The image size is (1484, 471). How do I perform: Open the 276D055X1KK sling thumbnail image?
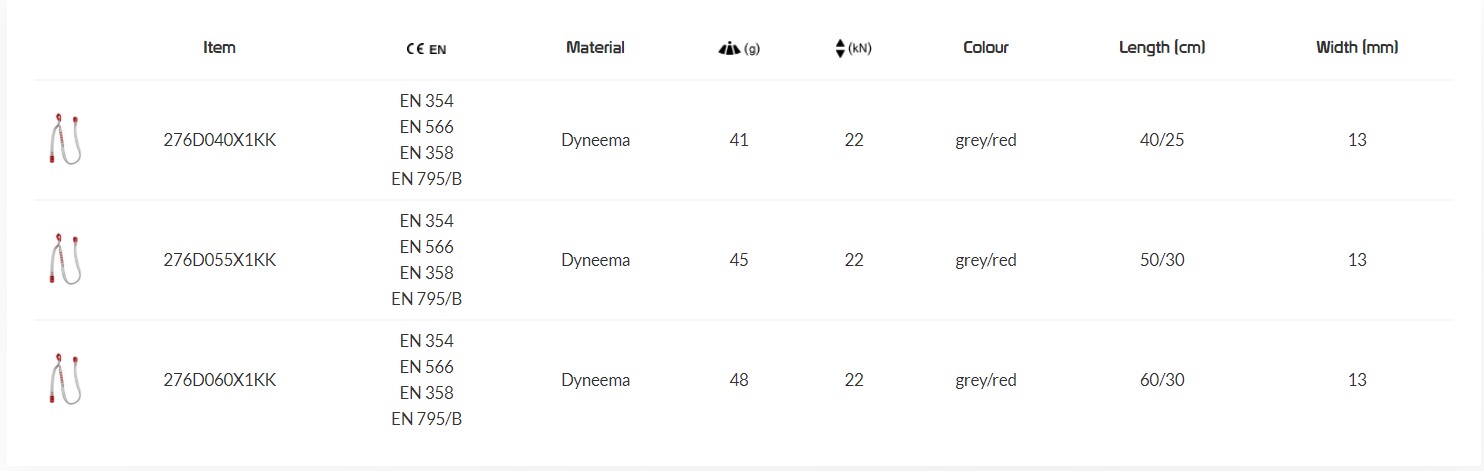tap(64, 260)
